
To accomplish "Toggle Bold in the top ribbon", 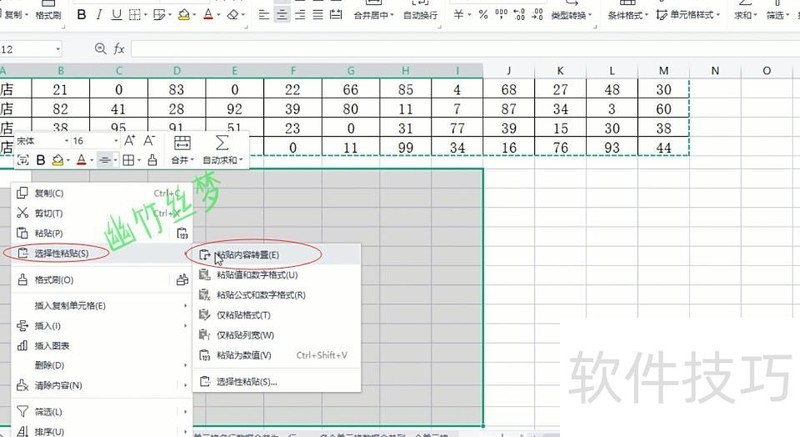I will (x=82, y=15).
